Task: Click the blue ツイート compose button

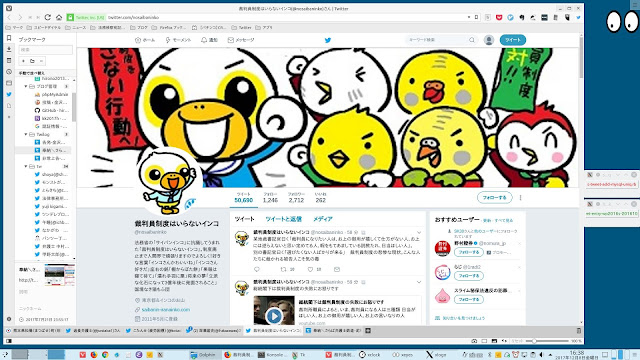Action: coord(513,40)
